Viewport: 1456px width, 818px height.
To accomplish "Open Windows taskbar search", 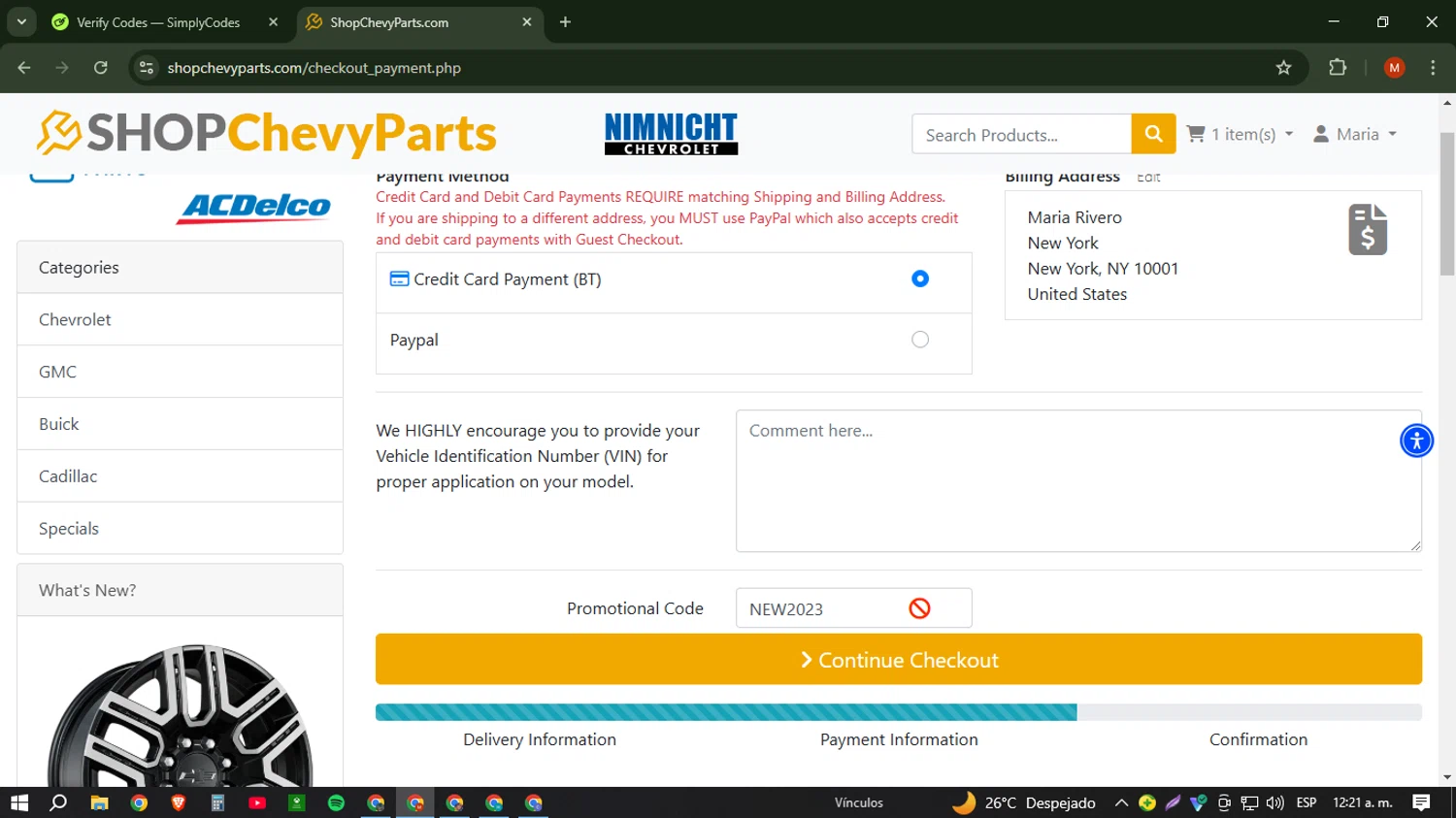I will point(58,802).
